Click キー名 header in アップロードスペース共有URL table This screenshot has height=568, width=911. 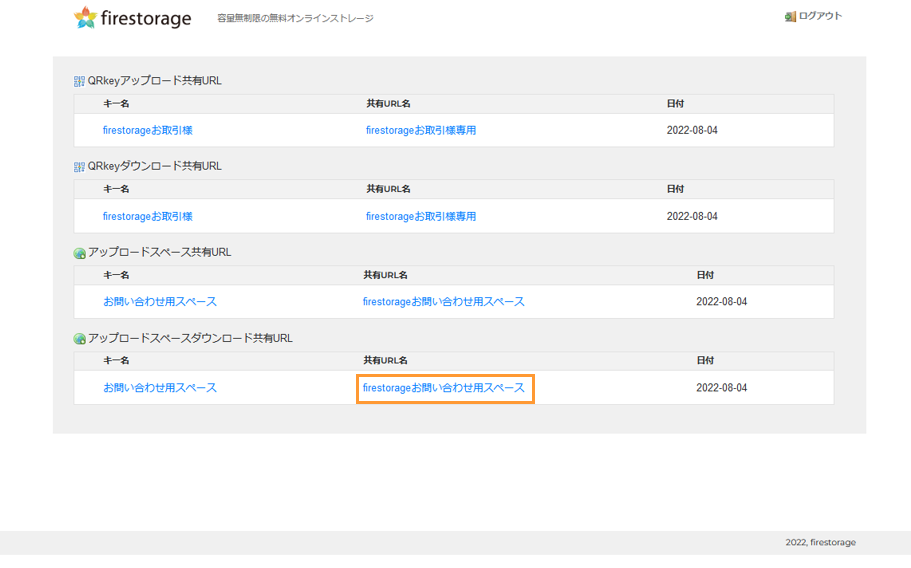tap(116, 275)
